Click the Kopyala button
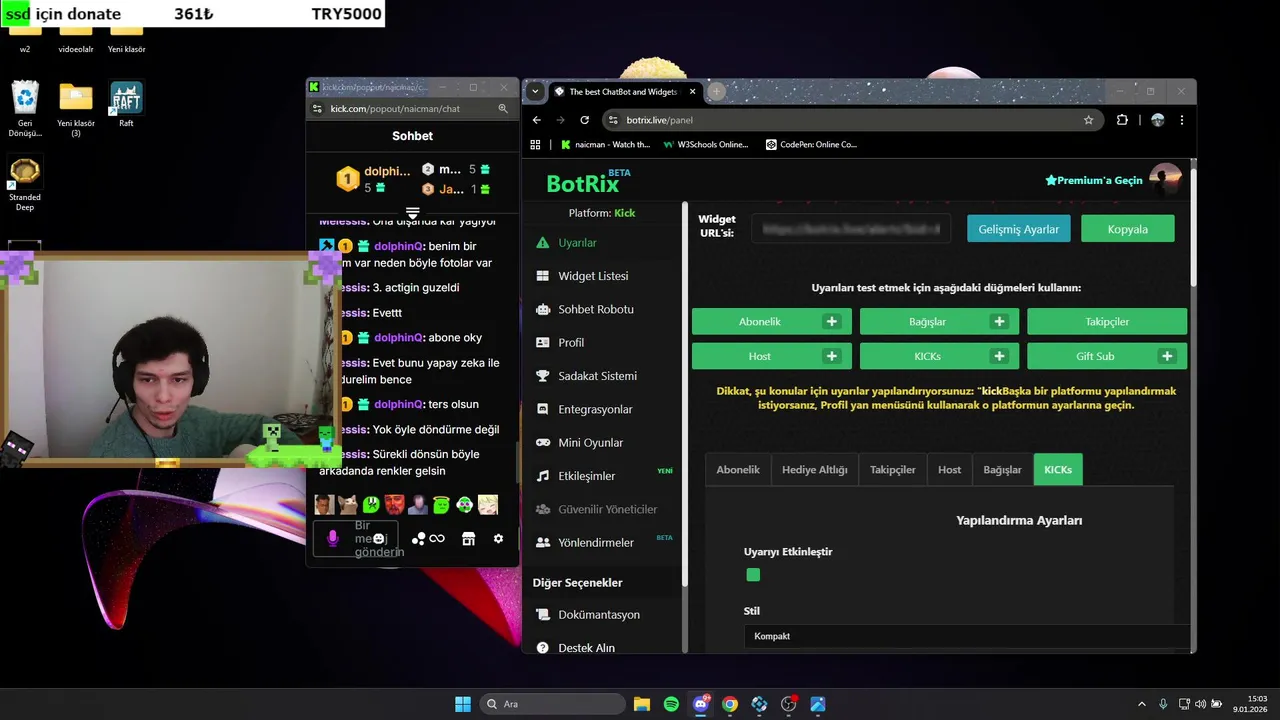The width and height of the screenshot is (1280, 720). click(x=1127, y=229)
